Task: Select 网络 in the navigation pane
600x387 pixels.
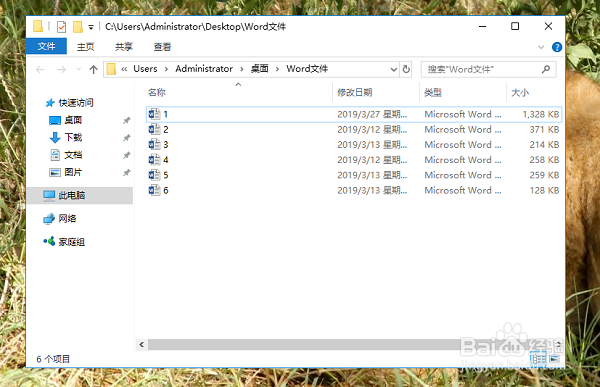Action: pos(60,219)
